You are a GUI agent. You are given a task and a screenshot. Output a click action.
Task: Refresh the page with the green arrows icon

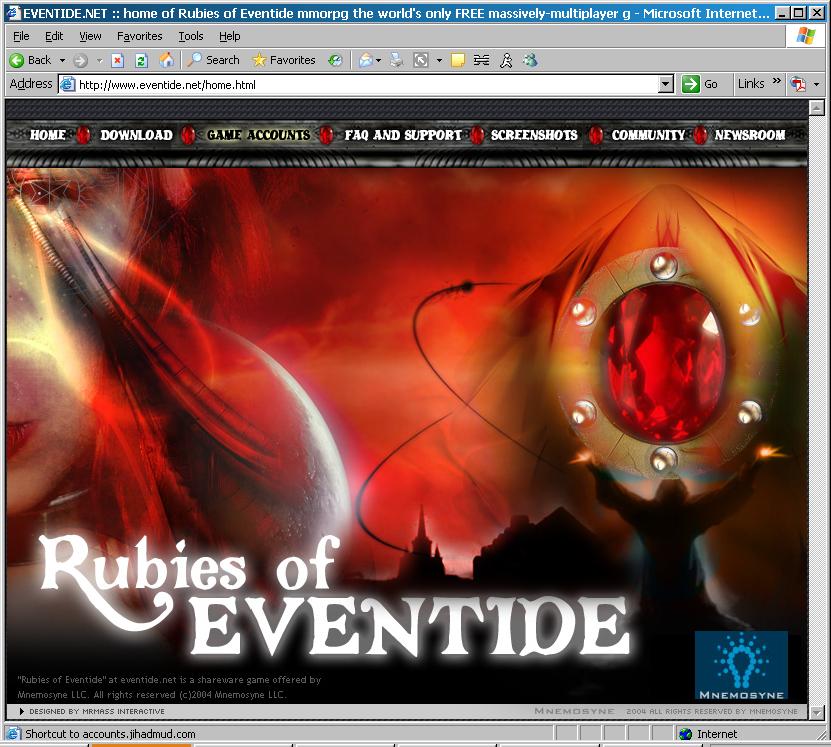[x=141, y=60]
